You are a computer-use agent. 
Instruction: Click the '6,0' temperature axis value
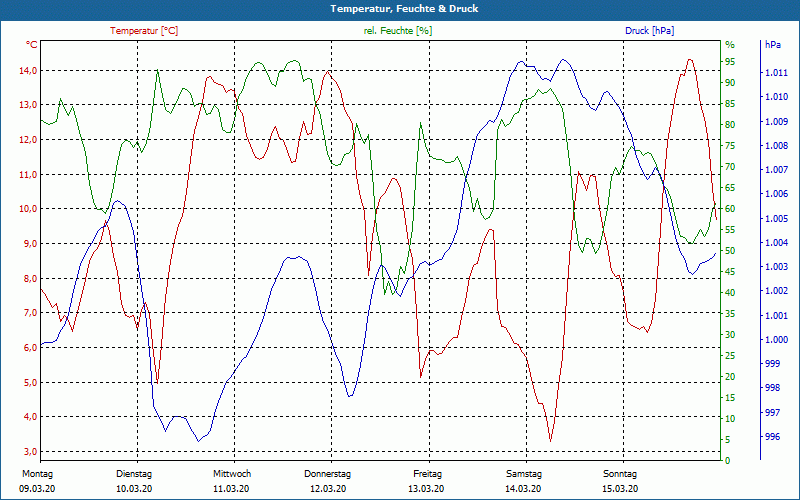coord(30,347)
